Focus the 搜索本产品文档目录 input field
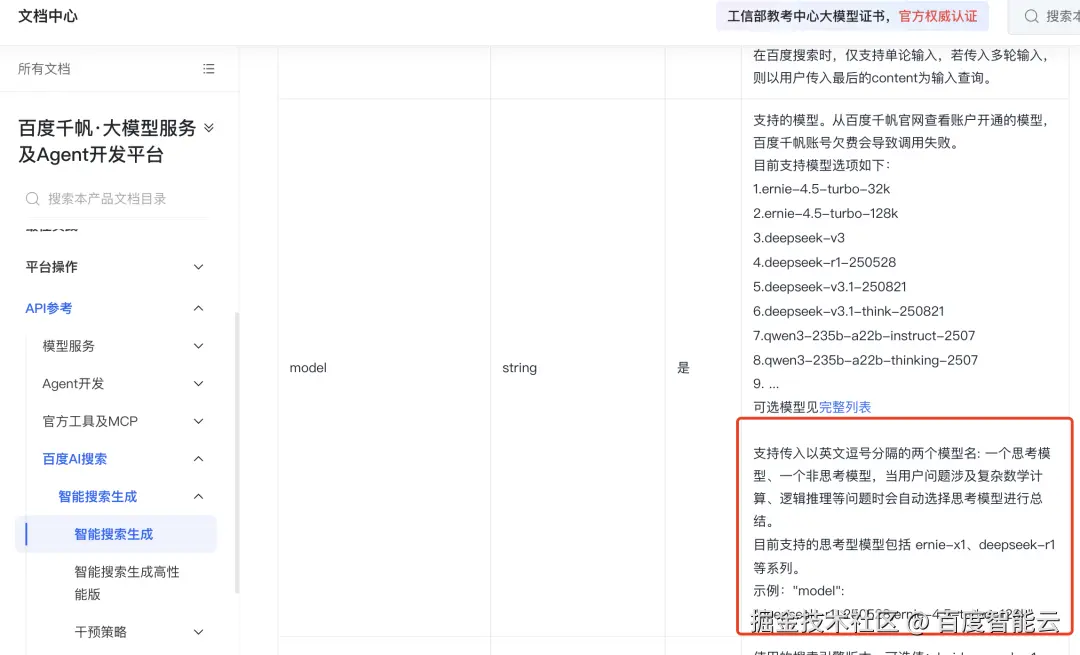Screen dimensions: 1080x655 (117, 199)
